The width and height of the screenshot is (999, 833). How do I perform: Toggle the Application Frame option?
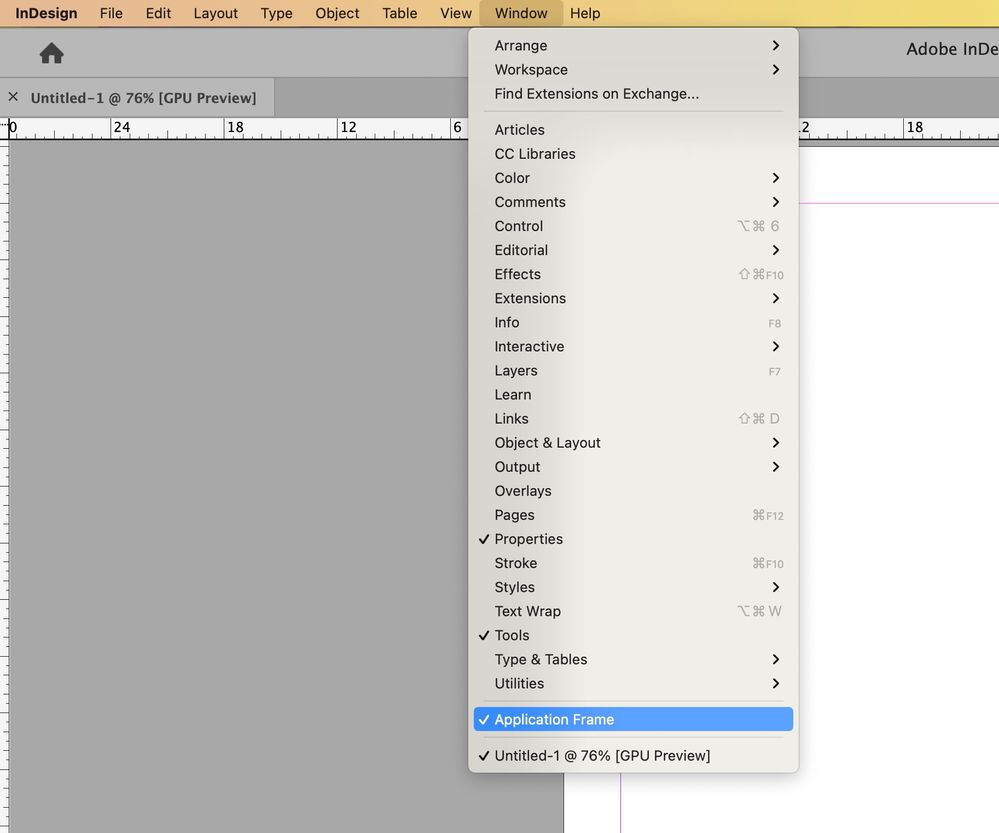click(x=633, y=720)
